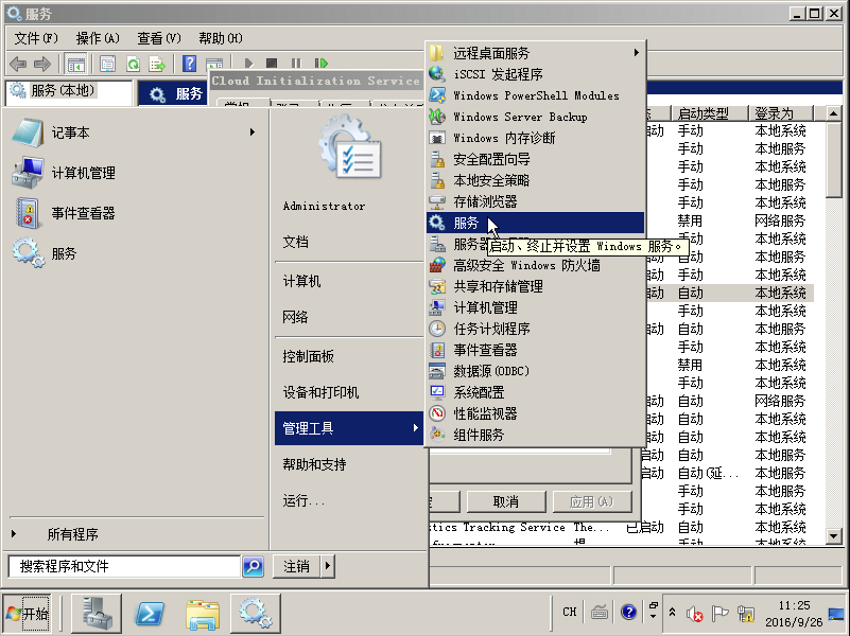Click the 开始 start button

(x=27, y=613)
